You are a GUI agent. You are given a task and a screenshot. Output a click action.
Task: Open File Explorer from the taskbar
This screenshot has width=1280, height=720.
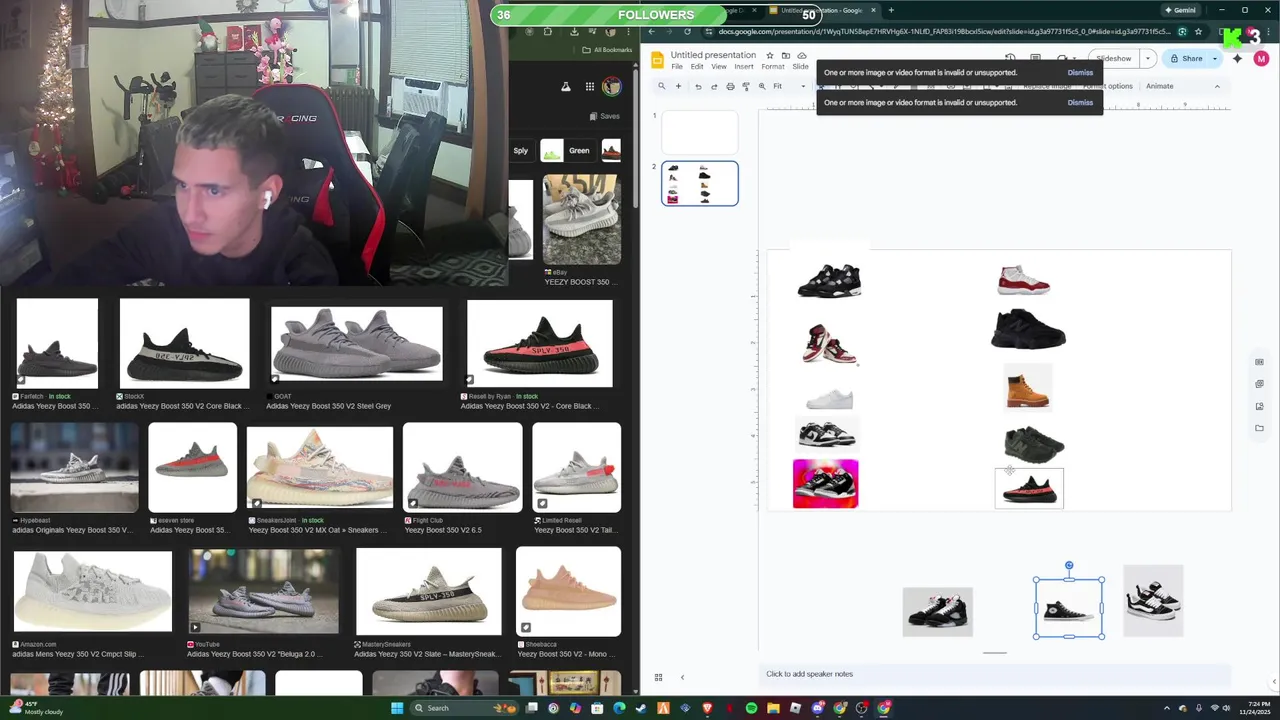[773, 708]
